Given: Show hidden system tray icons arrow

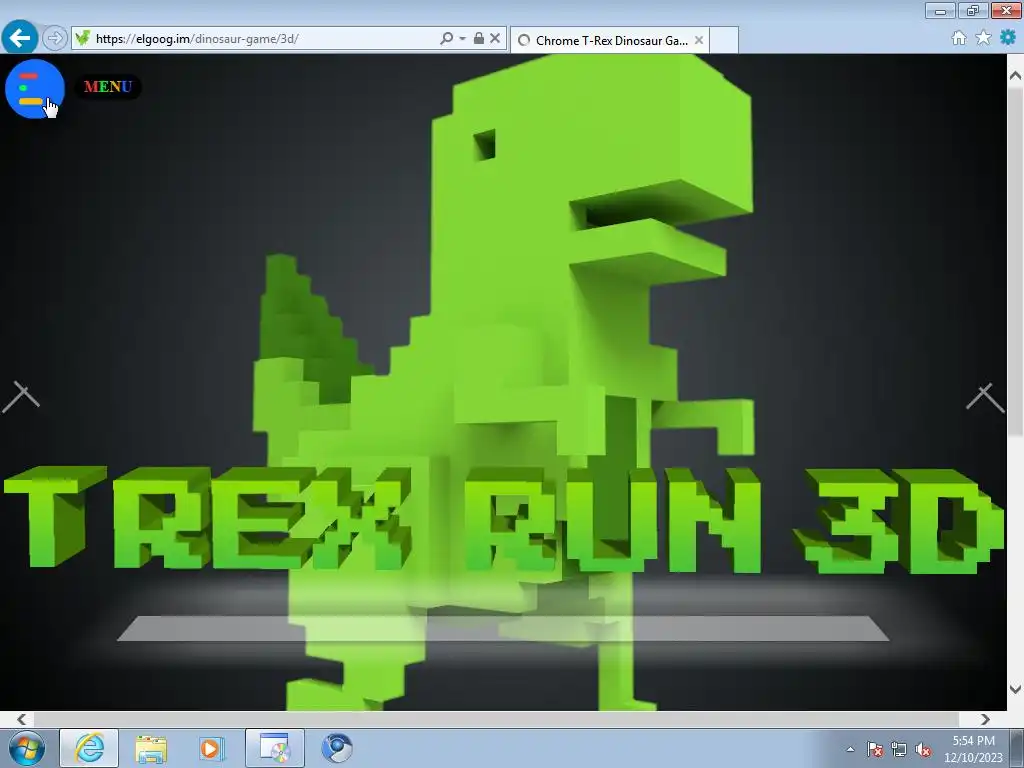Looking at the screenshot, I should click(850, 749).
